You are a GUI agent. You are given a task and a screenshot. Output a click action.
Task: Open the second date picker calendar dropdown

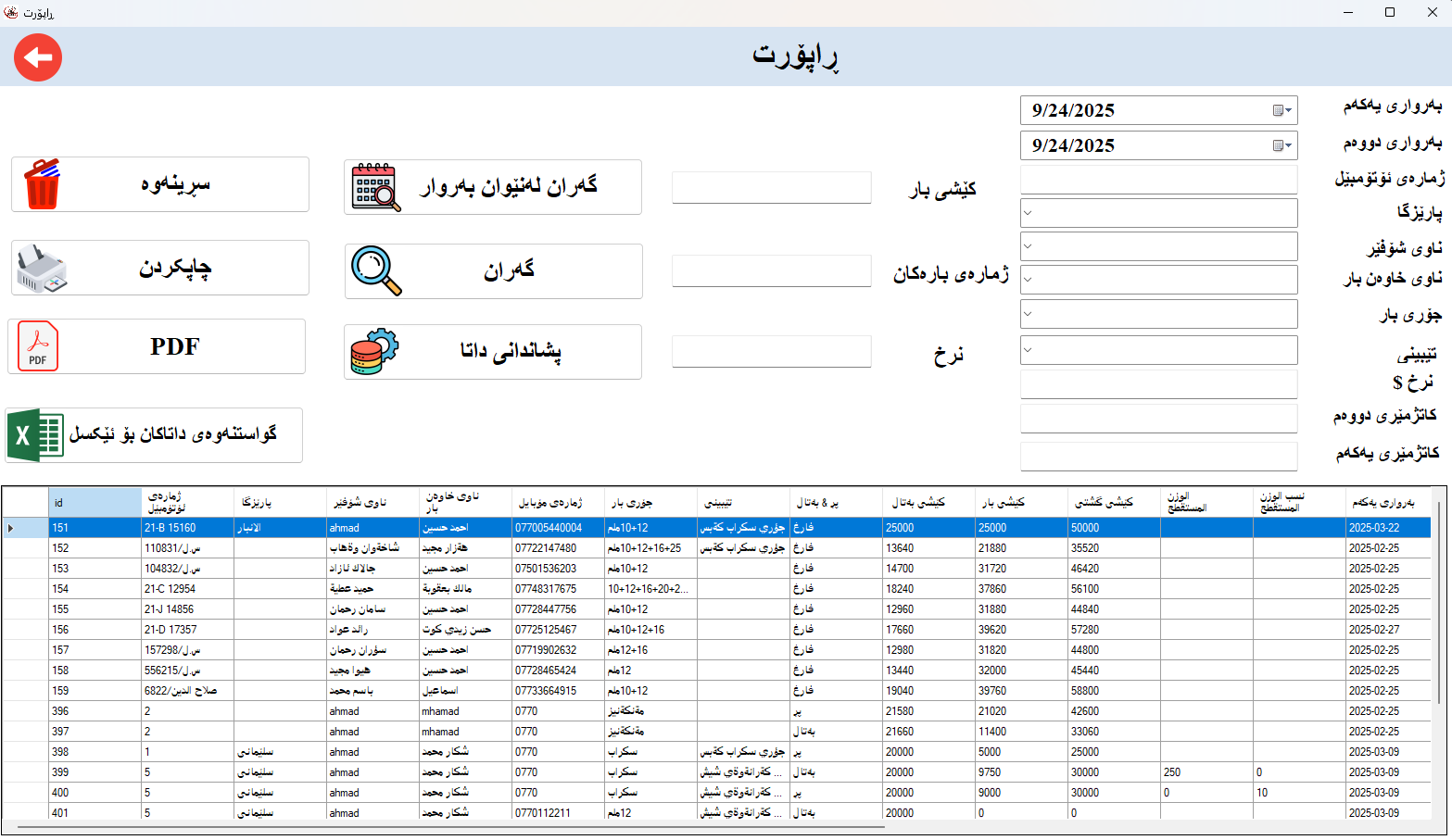(1282, 145)
